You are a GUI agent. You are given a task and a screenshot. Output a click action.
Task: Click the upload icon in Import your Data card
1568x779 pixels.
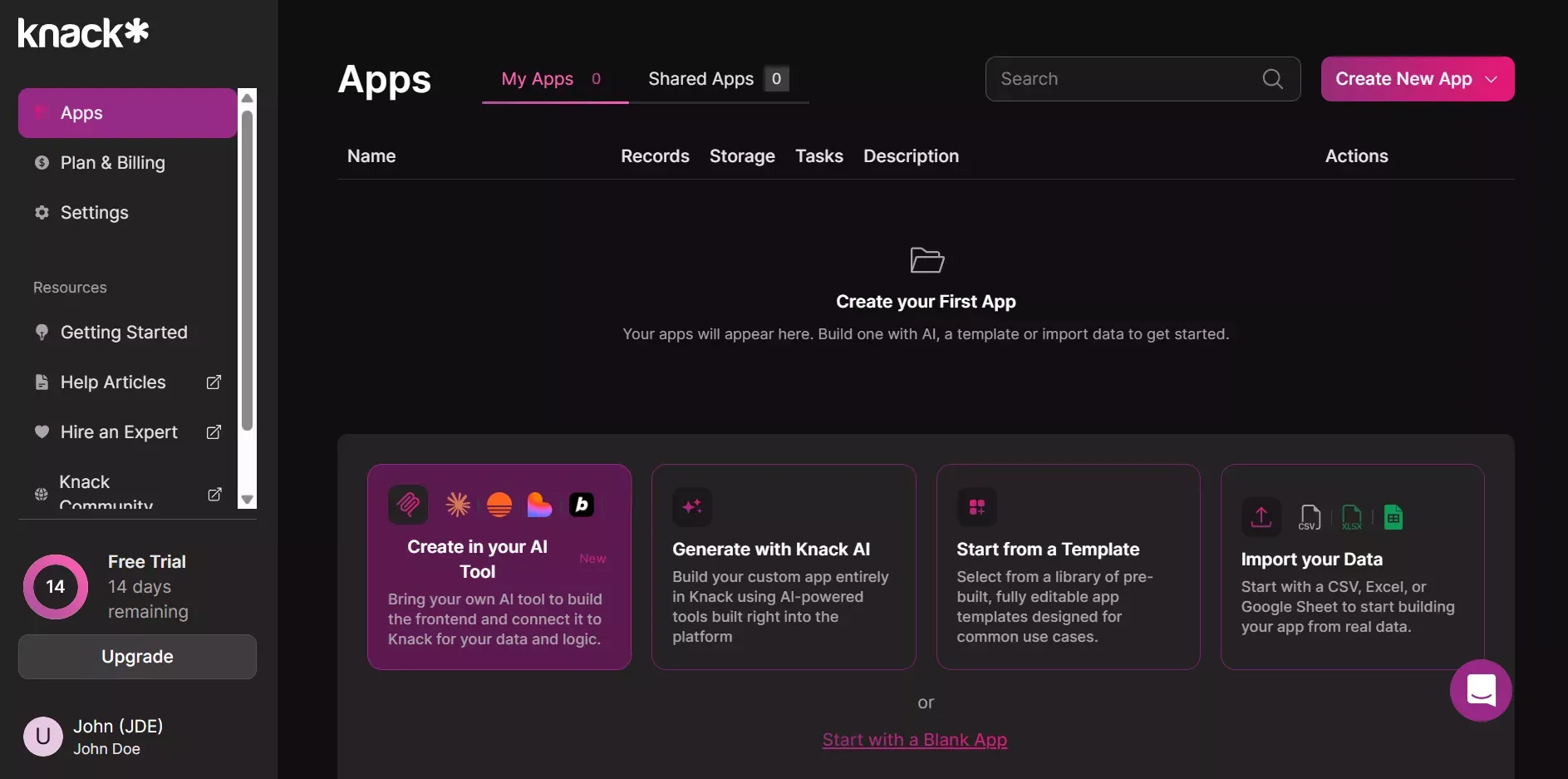(x=1261, y=517)
